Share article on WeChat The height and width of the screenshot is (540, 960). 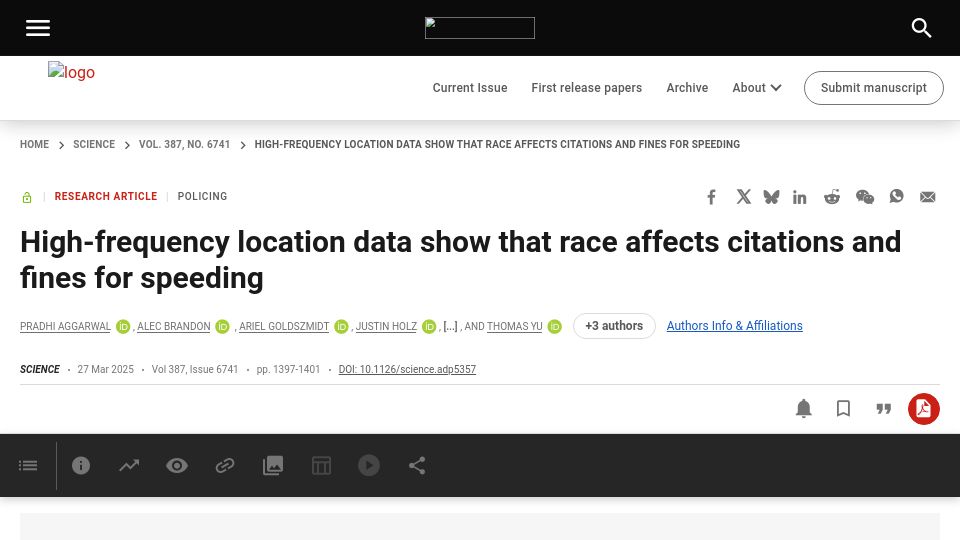point(864,197)
